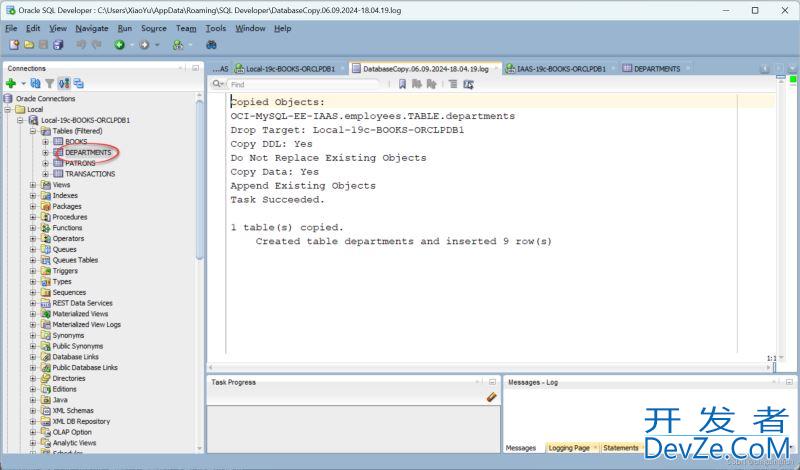800x470 pixels.
Task: Expand the Indexes node
Action: tap(33, 195)
